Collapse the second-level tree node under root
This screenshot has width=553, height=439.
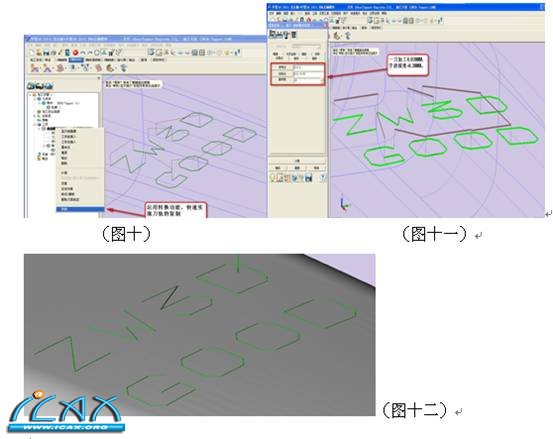pyautogui.click(x=35, y=99)
